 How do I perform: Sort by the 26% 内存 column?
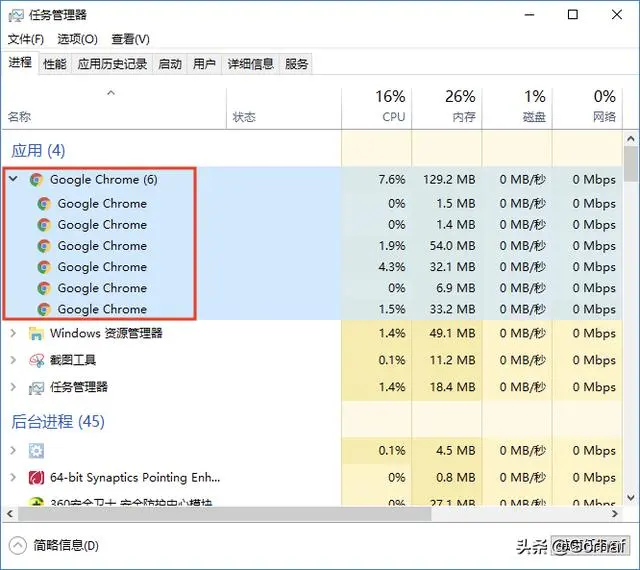[x=447, y=108]
